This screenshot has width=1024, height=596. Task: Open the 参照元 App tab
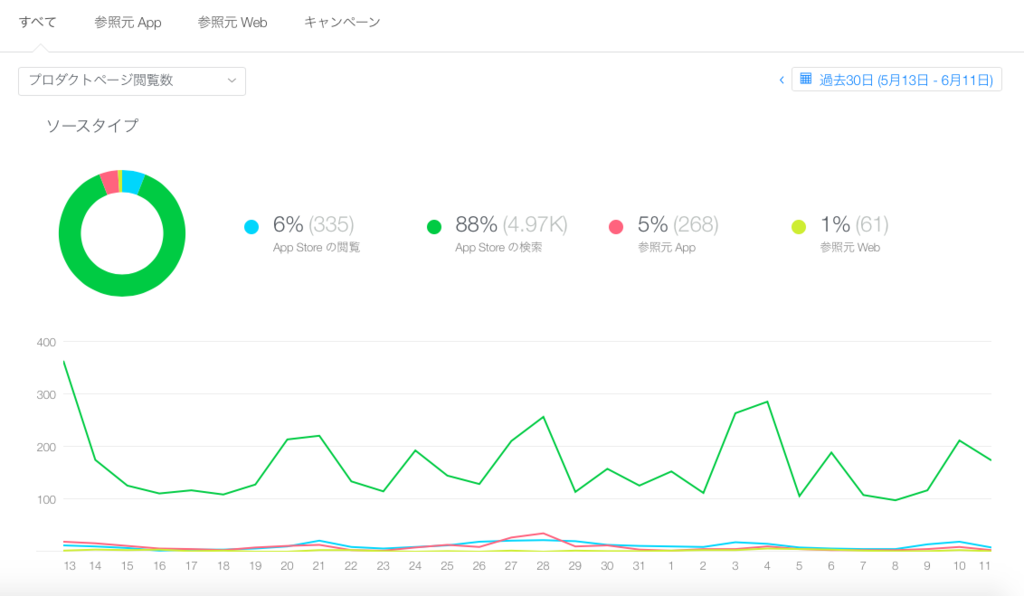tap(128, 22)
